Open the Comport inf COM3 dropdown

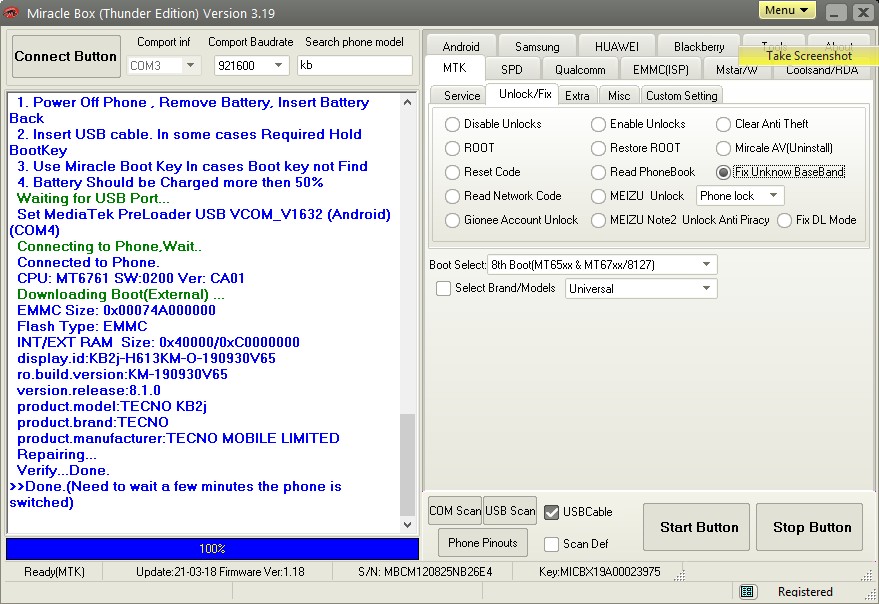(190, 66)
